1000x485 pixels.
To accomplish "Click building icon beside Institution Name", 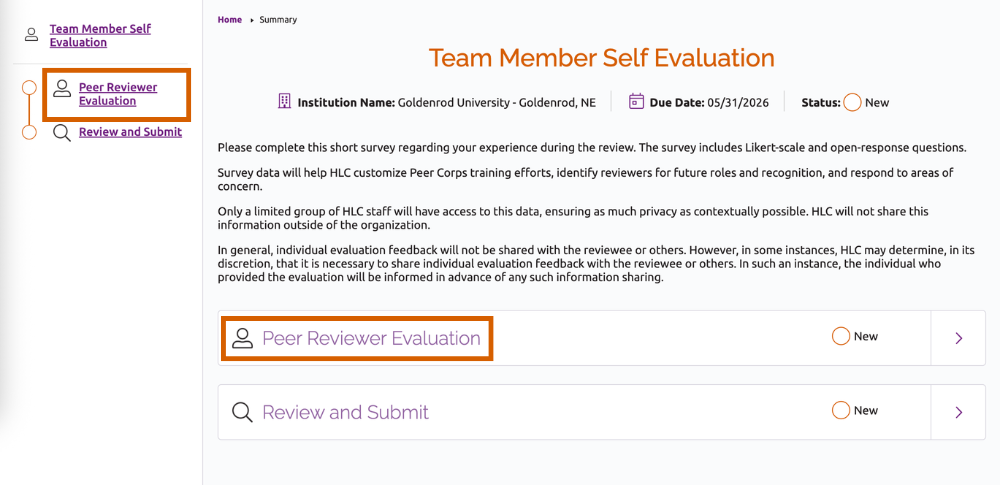I will click(284, 101).
